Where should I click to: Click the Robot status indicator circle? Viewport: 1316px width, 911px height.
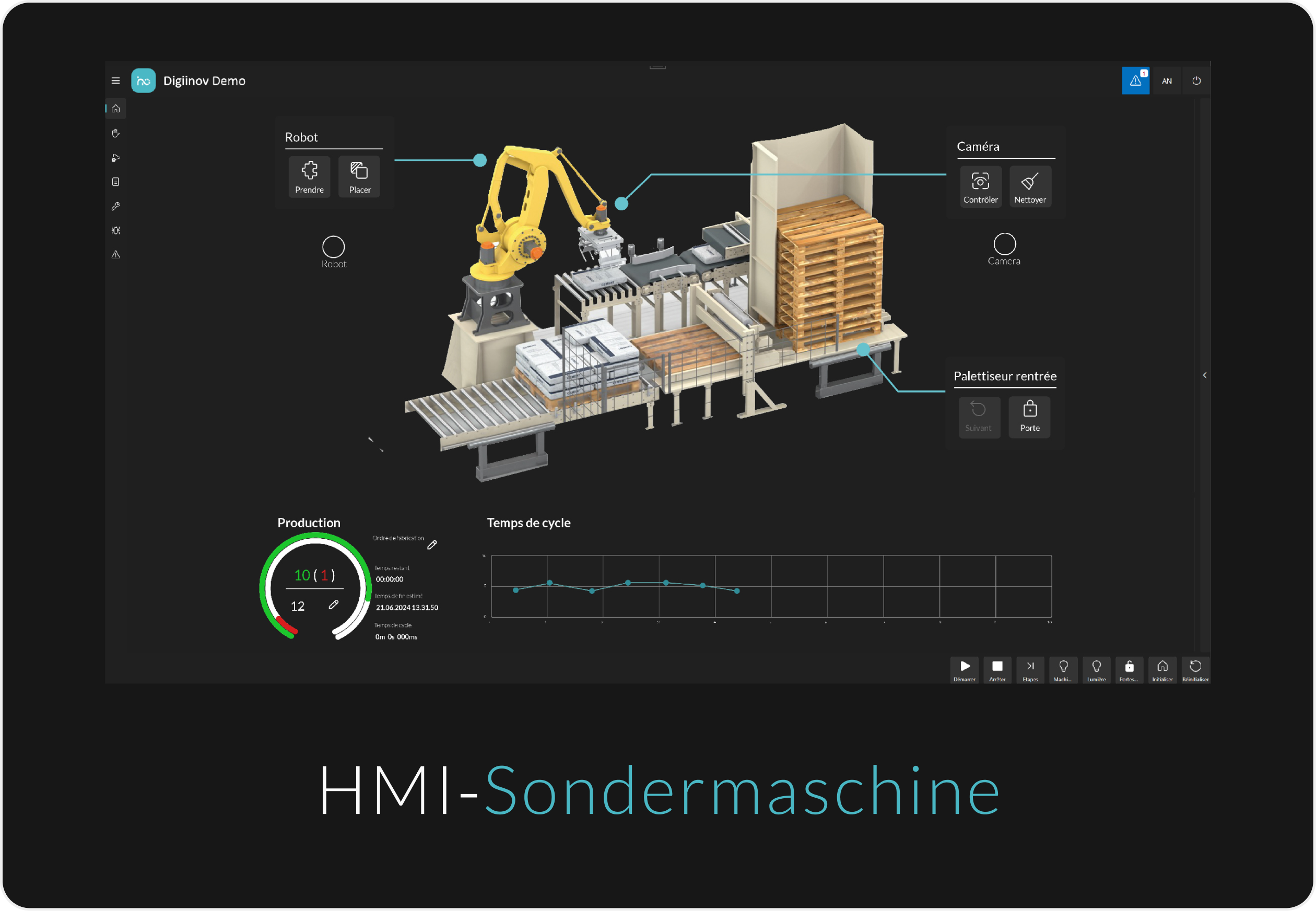click(333, 246)
